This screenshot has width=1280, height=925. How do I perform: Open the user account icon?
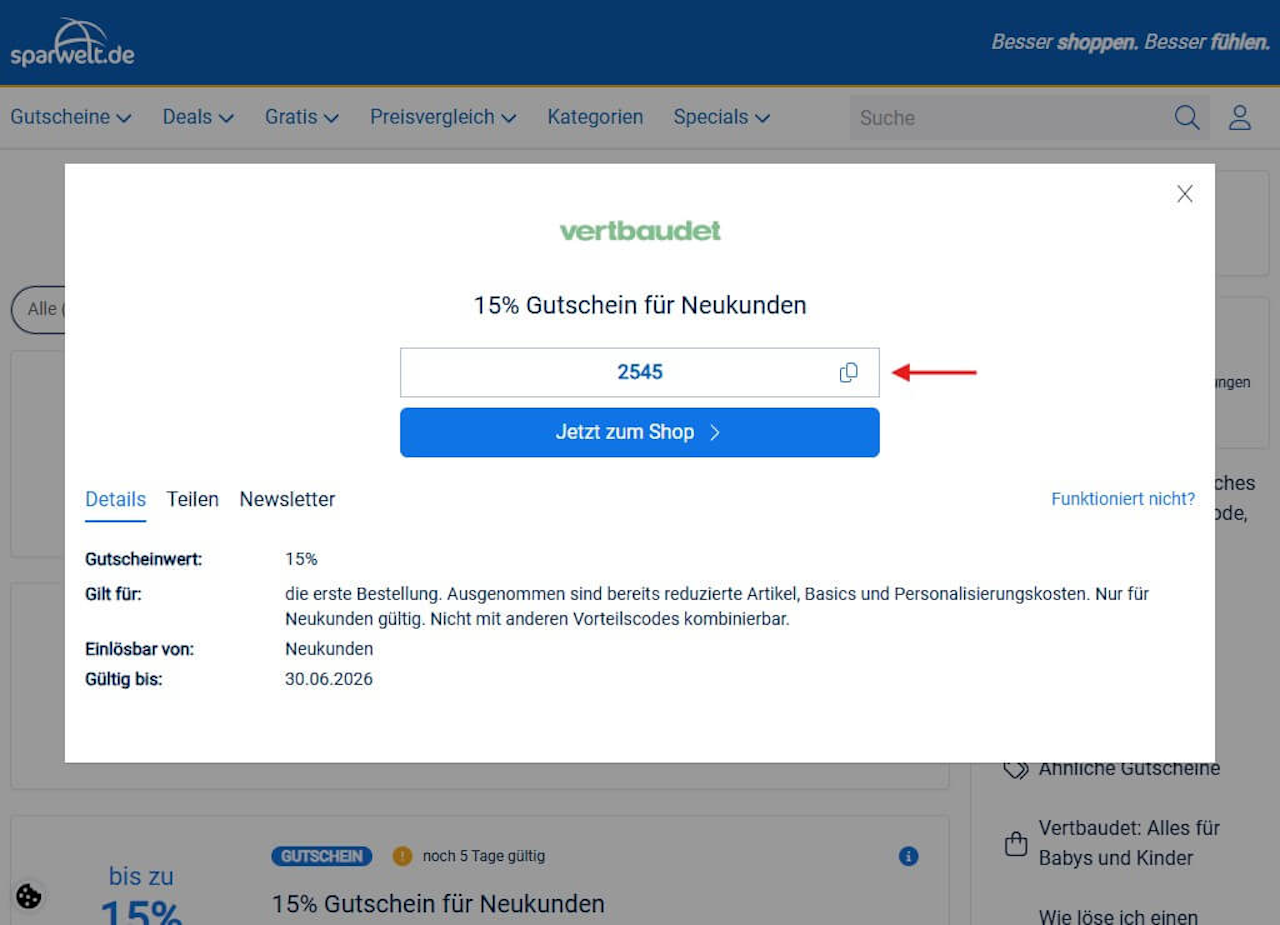click(1240, 117)
